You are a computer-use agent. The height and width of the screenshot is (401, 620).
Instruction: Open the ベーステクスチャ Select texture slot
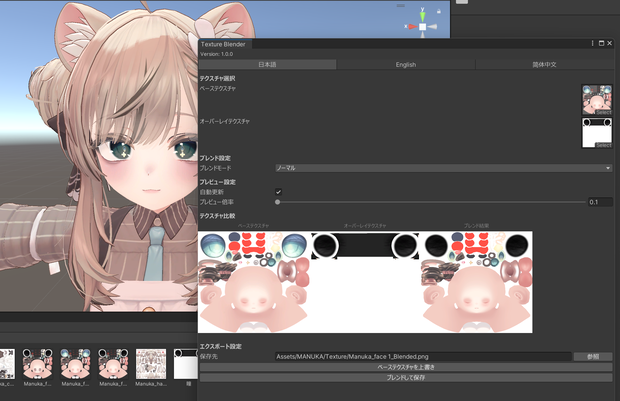597,100
